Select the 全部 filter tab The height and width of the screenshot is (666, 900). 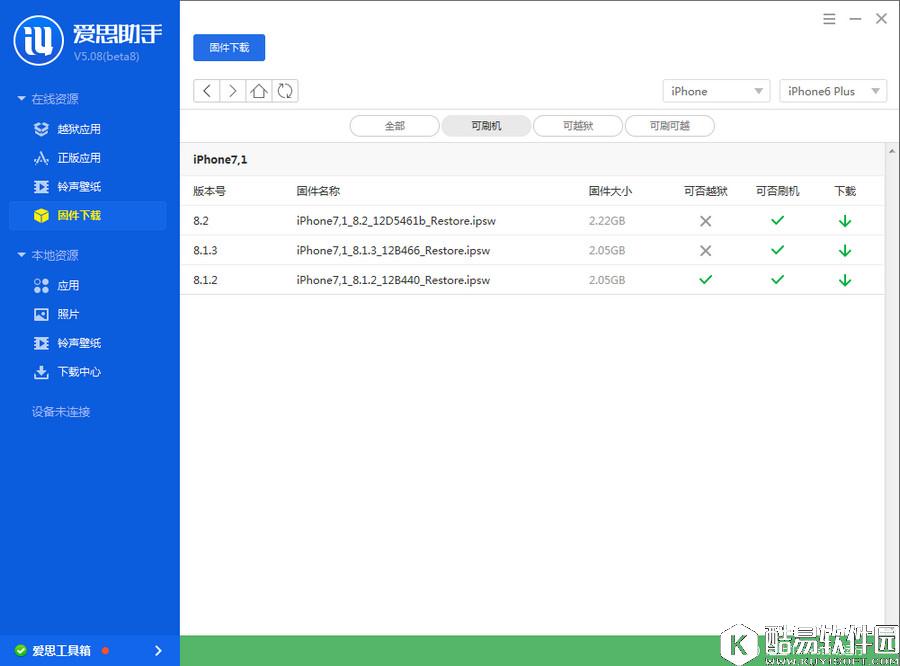[394, 126]
